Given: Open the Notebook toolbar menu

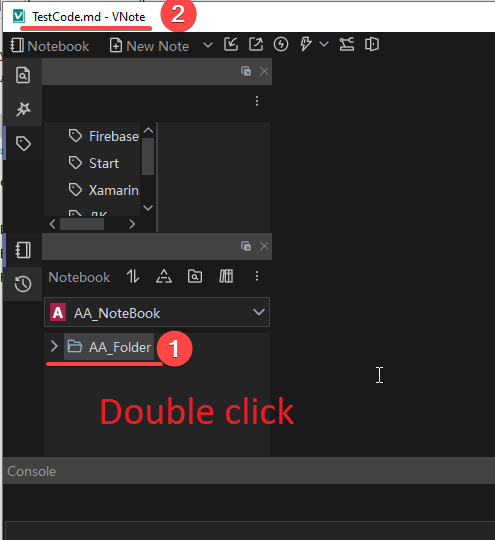Looking at the screenshot, I should click(50, 46).
